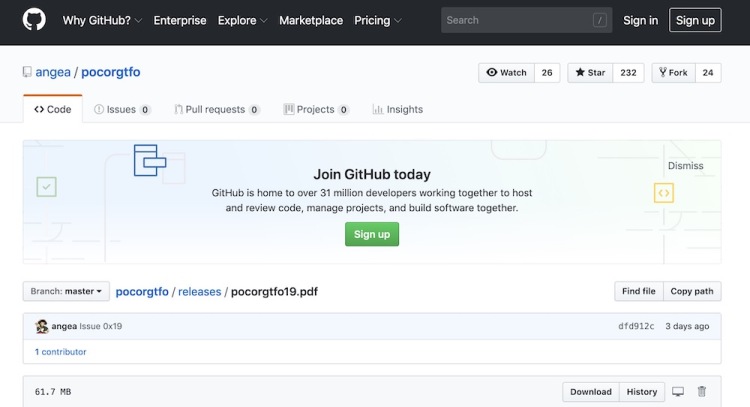Image resolution: width=750 pixels, height=407 pixels.
Task: Expand the Pricing menu
Action: coord(378,20)
